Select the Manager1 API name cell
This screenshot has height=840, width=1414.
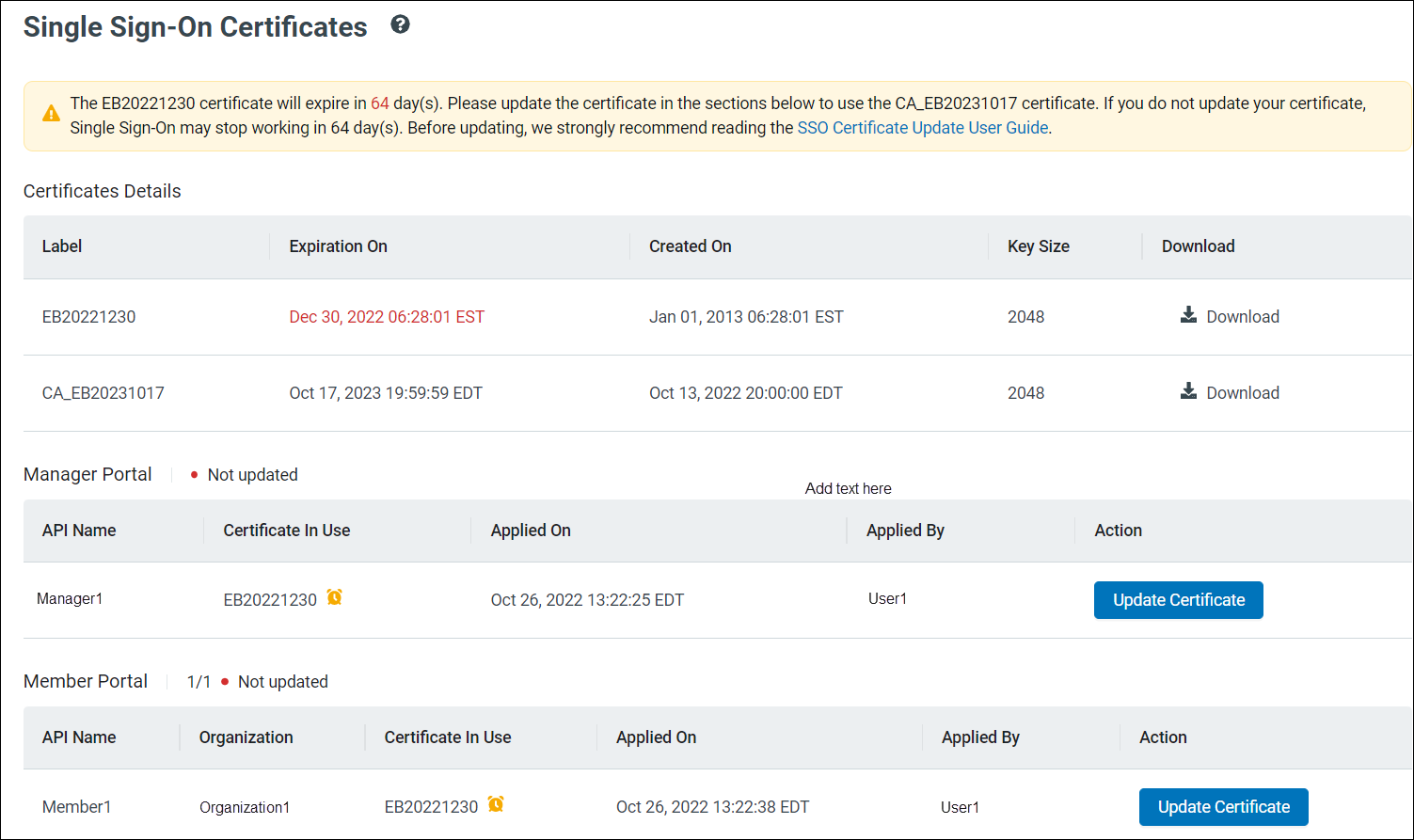pyautogui.click(x=70, y=599)
